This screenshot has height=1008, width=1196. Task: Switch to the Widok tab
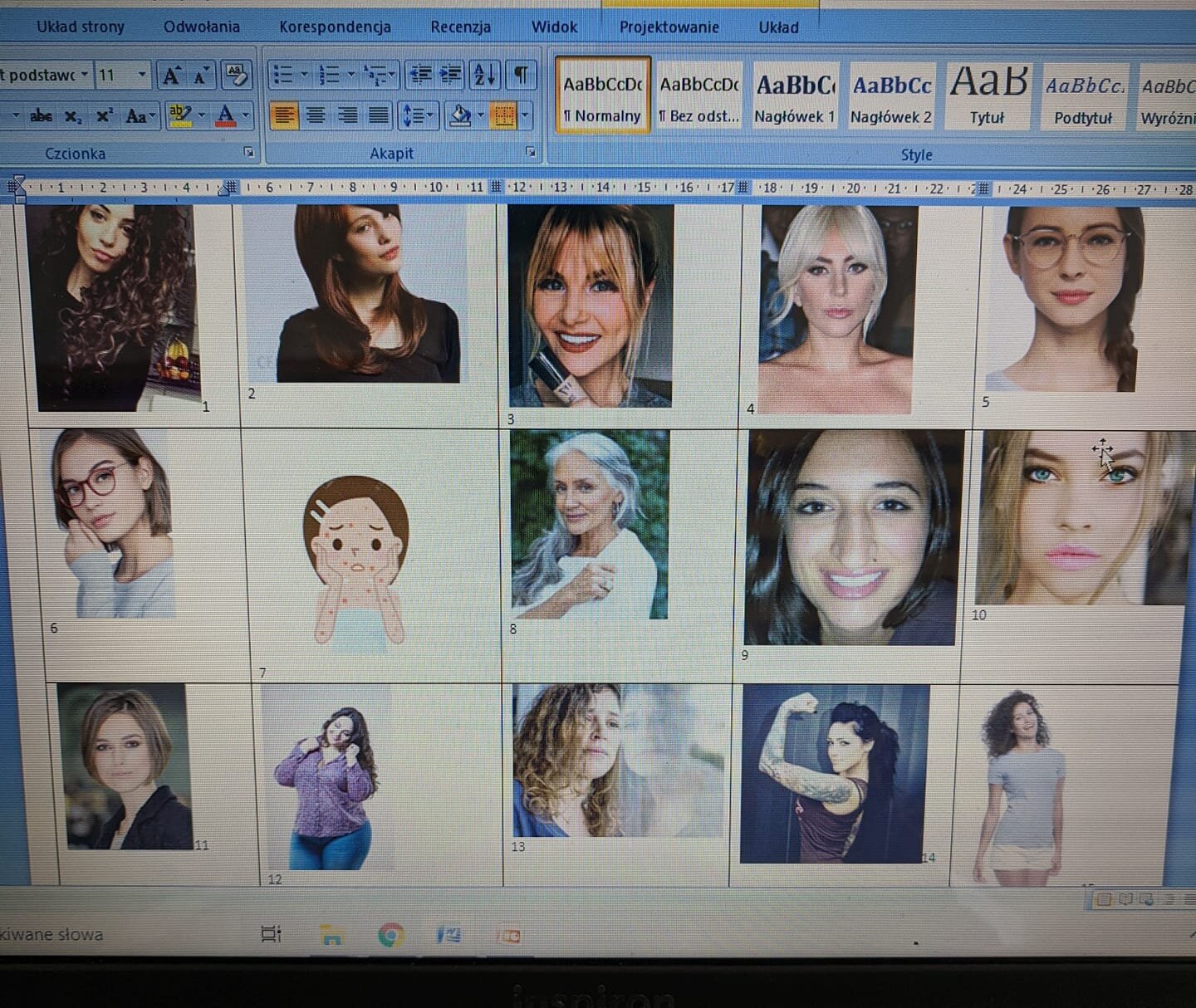point(554,27)
